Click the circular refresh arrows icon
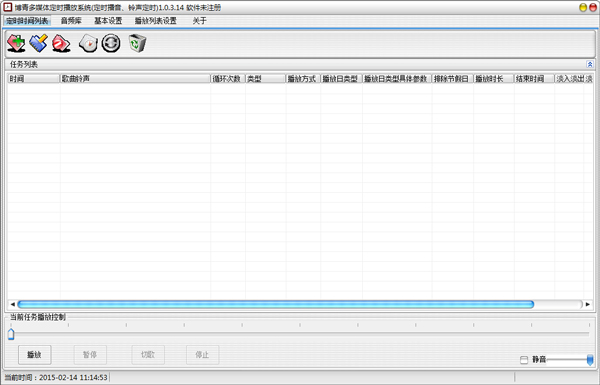Screen dimensions: 600x385 coord(111,43)
